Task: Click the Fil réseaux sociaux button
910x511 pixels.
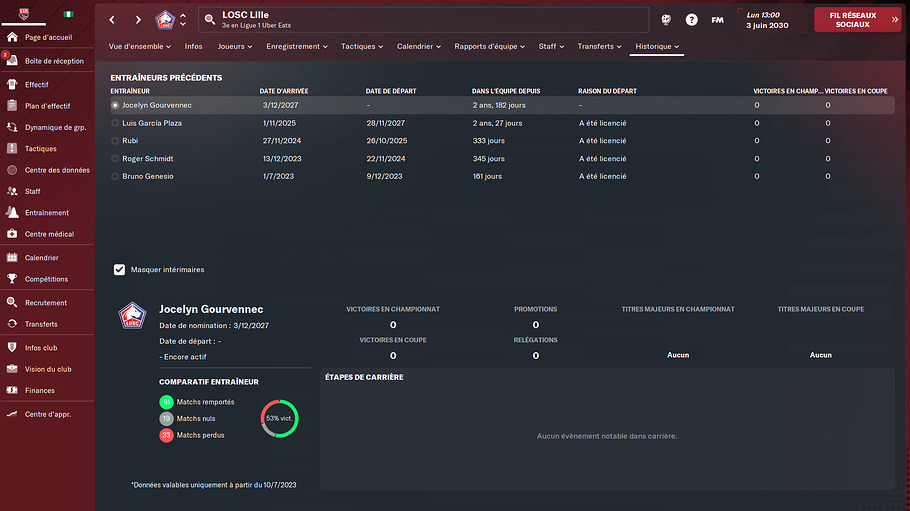Action: click(x=858, y=20)
